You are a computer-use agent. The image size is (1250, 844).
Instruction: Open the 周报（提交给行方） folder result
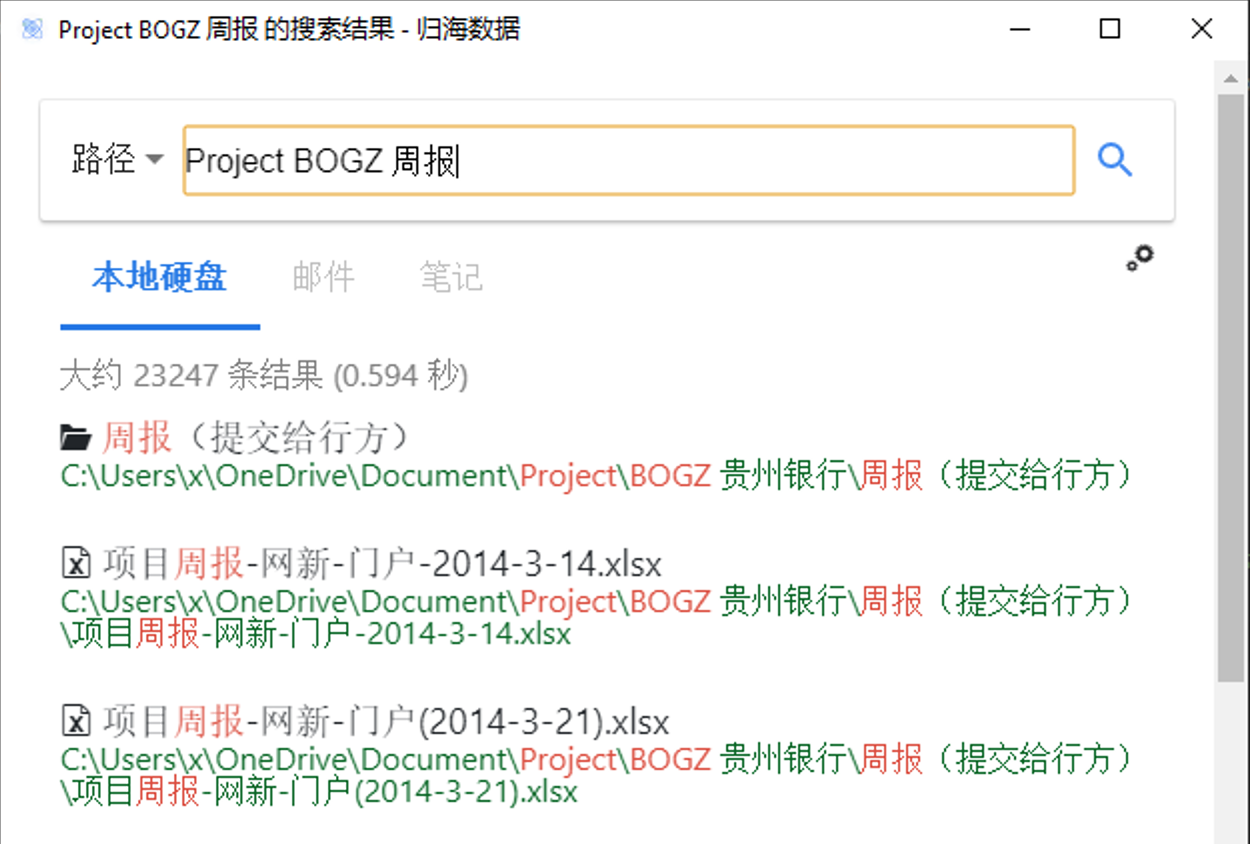click(257, 437)
